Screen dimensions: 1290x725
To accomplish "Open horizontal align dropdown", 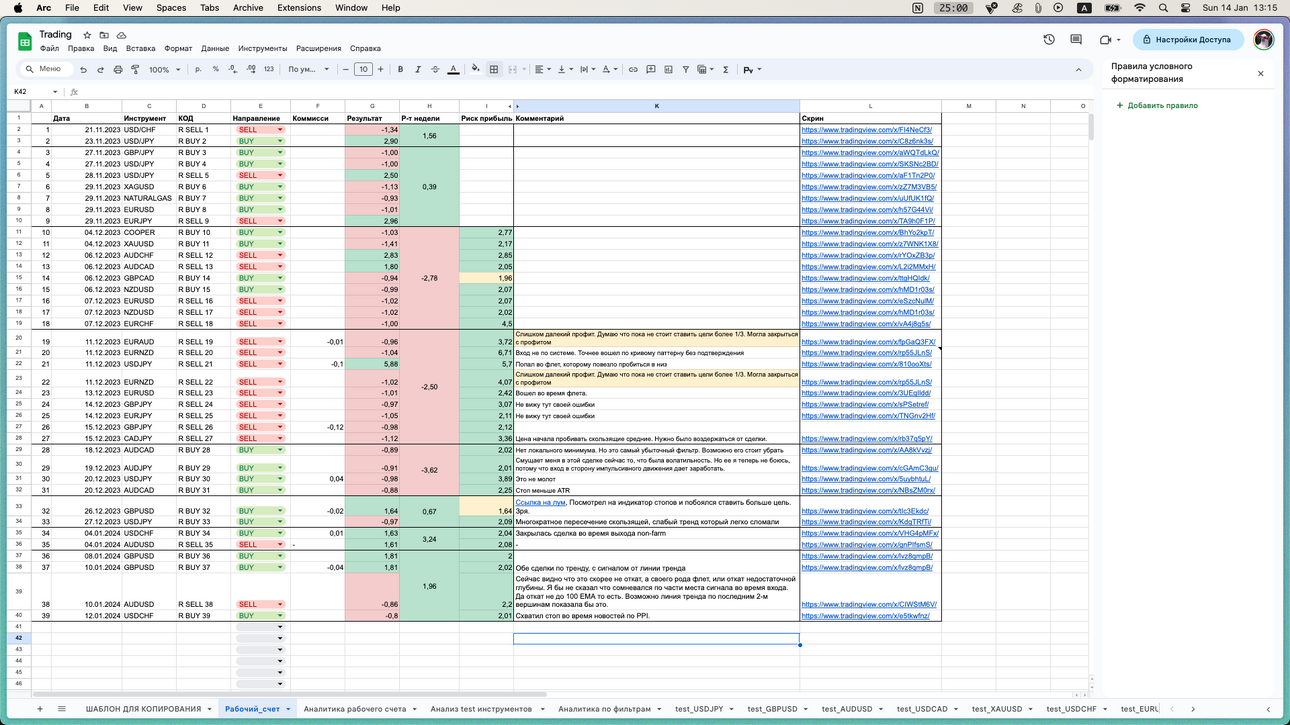I will tap(541, 70).
